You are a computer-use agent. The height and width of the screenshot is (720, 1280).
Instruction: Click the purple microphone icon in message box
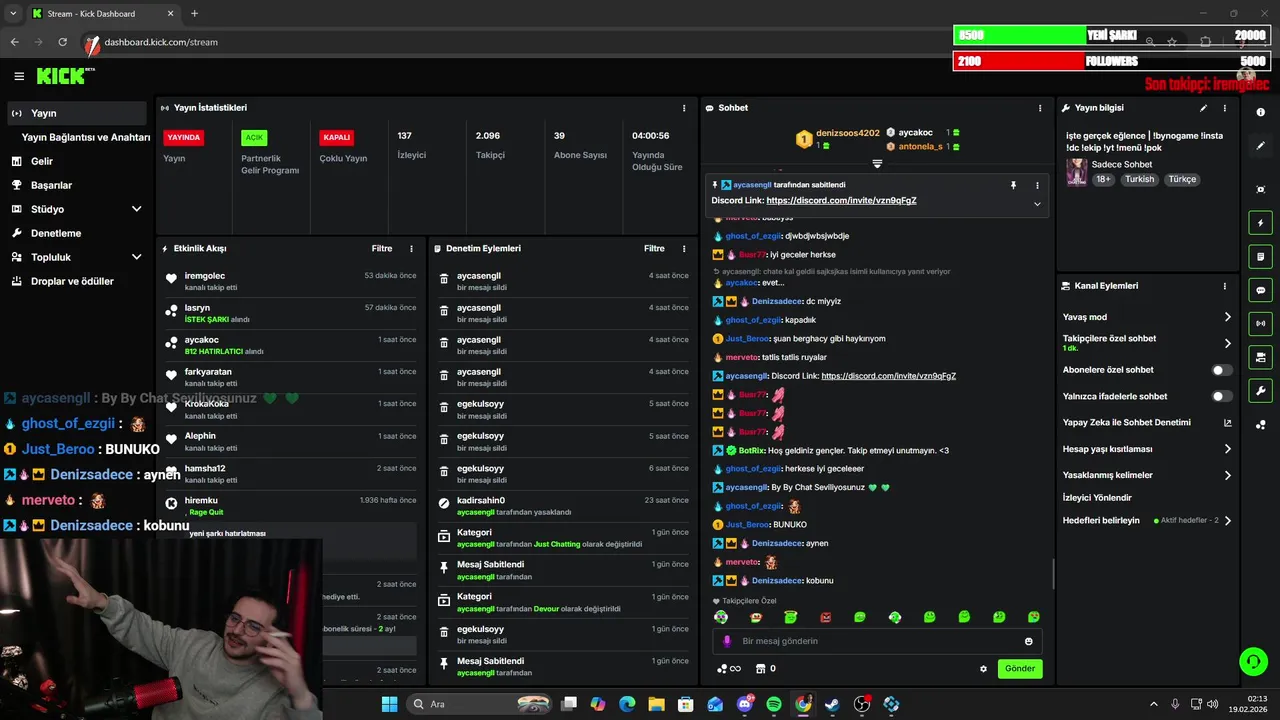point(727,641)
